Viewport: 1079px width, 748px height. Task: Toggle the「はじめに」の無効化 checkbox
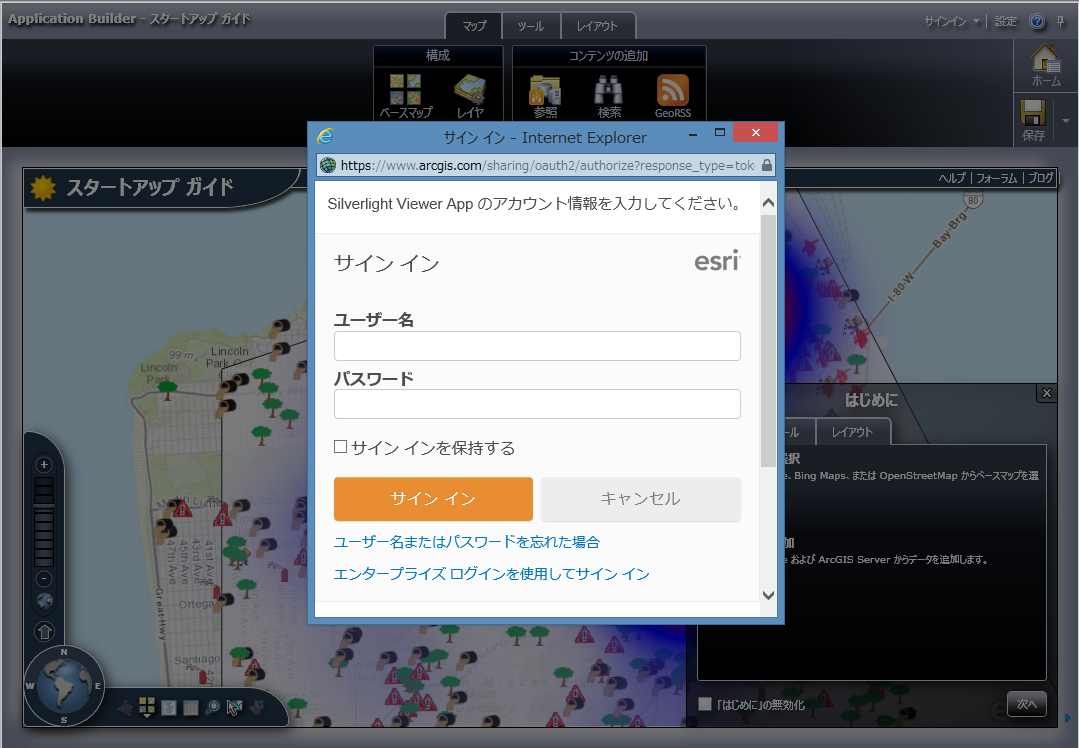705,703
